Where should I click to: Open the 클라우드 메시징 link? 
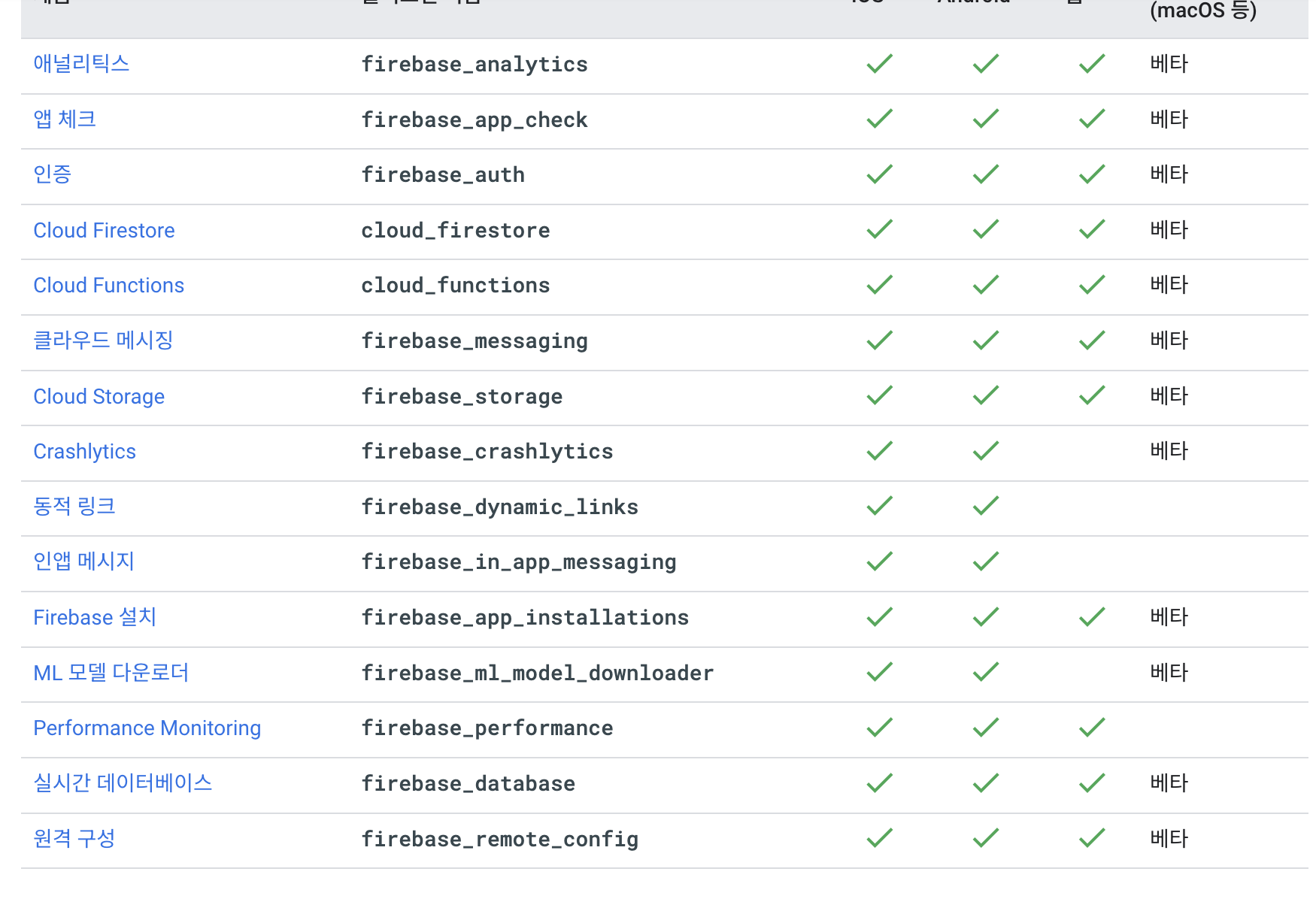[103, 340]
